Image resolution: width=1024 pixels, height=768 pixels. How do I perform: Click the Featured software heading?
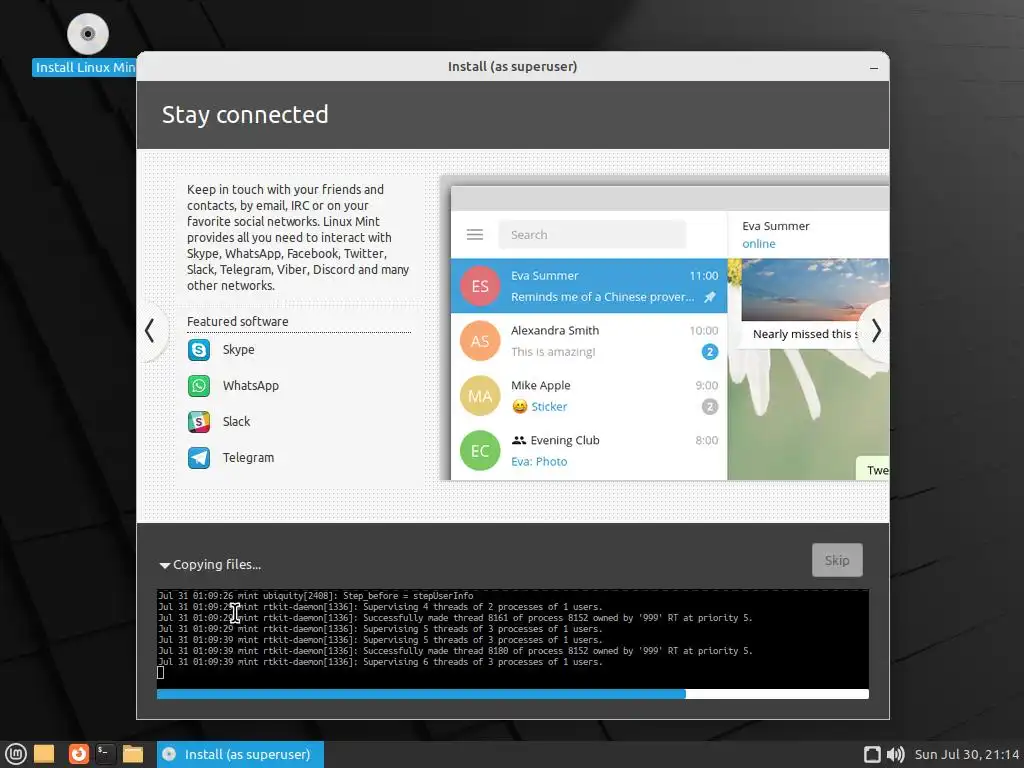click(x=238, y=321)
